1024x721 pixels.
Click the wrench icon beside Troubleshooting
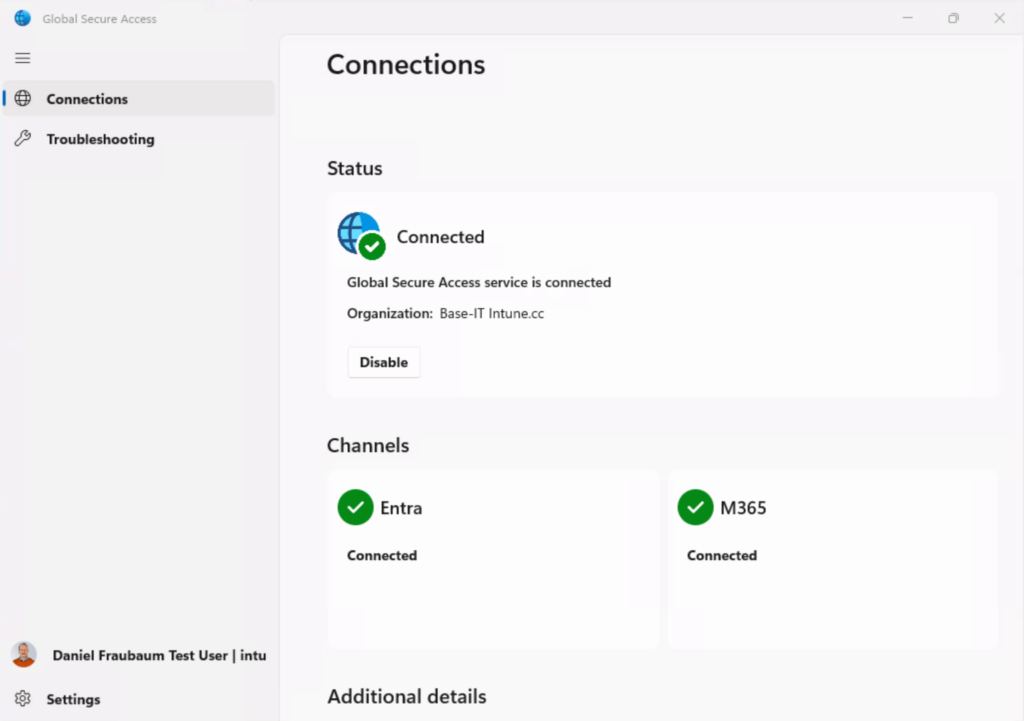23,139
